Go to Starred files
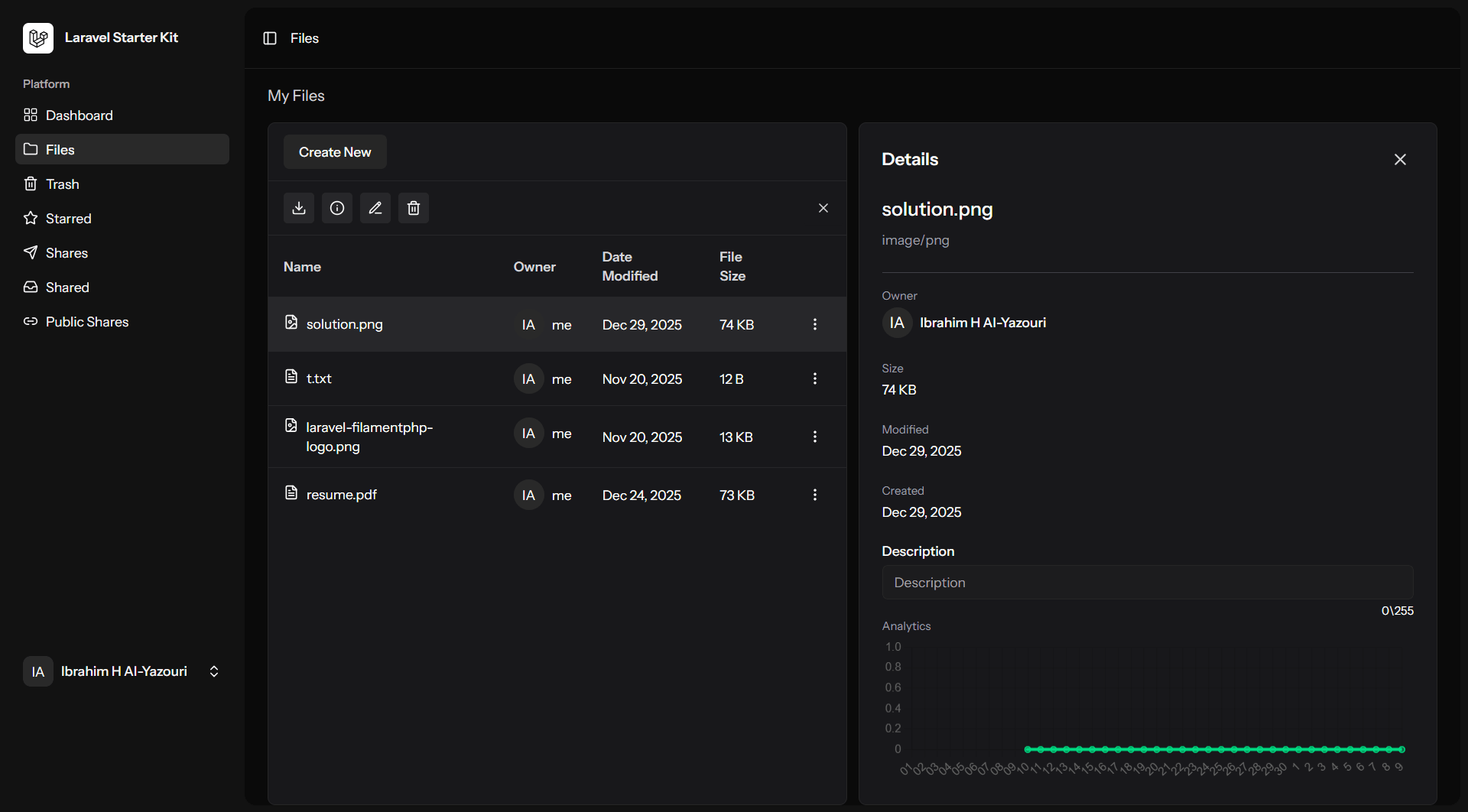Image resolution: width=1468 pixels, height=812 pixels. point(122,218)
